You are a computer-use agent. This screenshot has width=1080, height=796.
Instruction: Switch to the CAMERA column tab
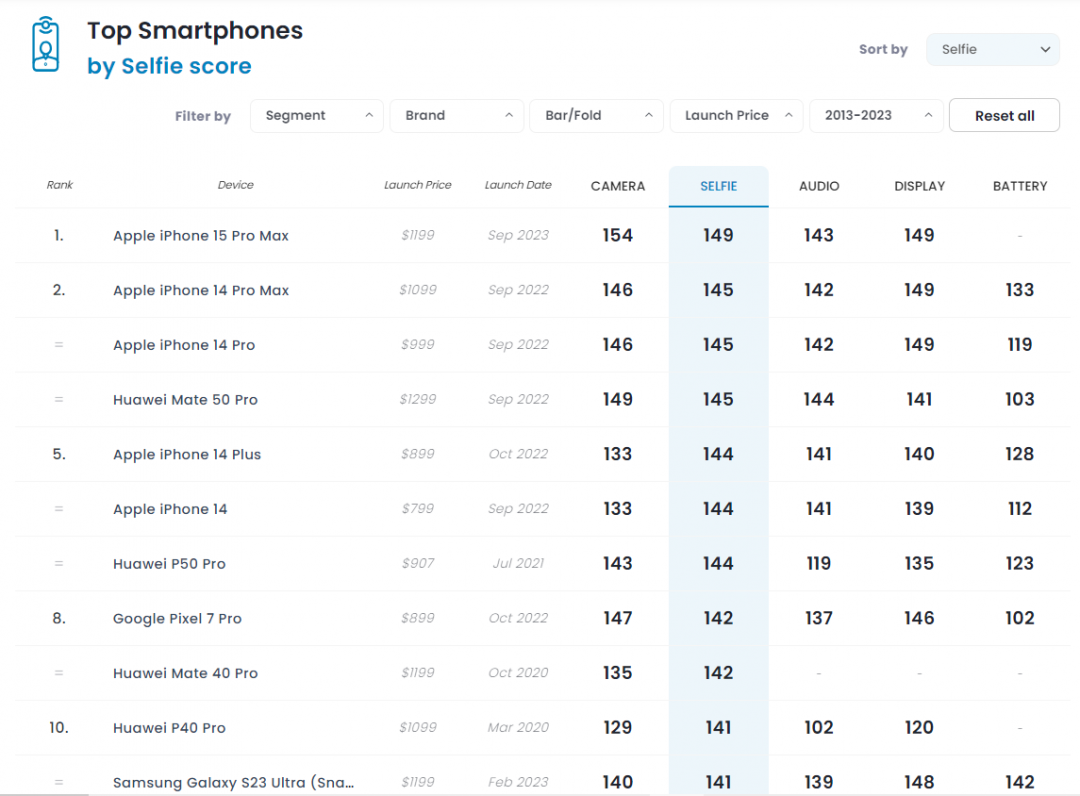(618, 186)
